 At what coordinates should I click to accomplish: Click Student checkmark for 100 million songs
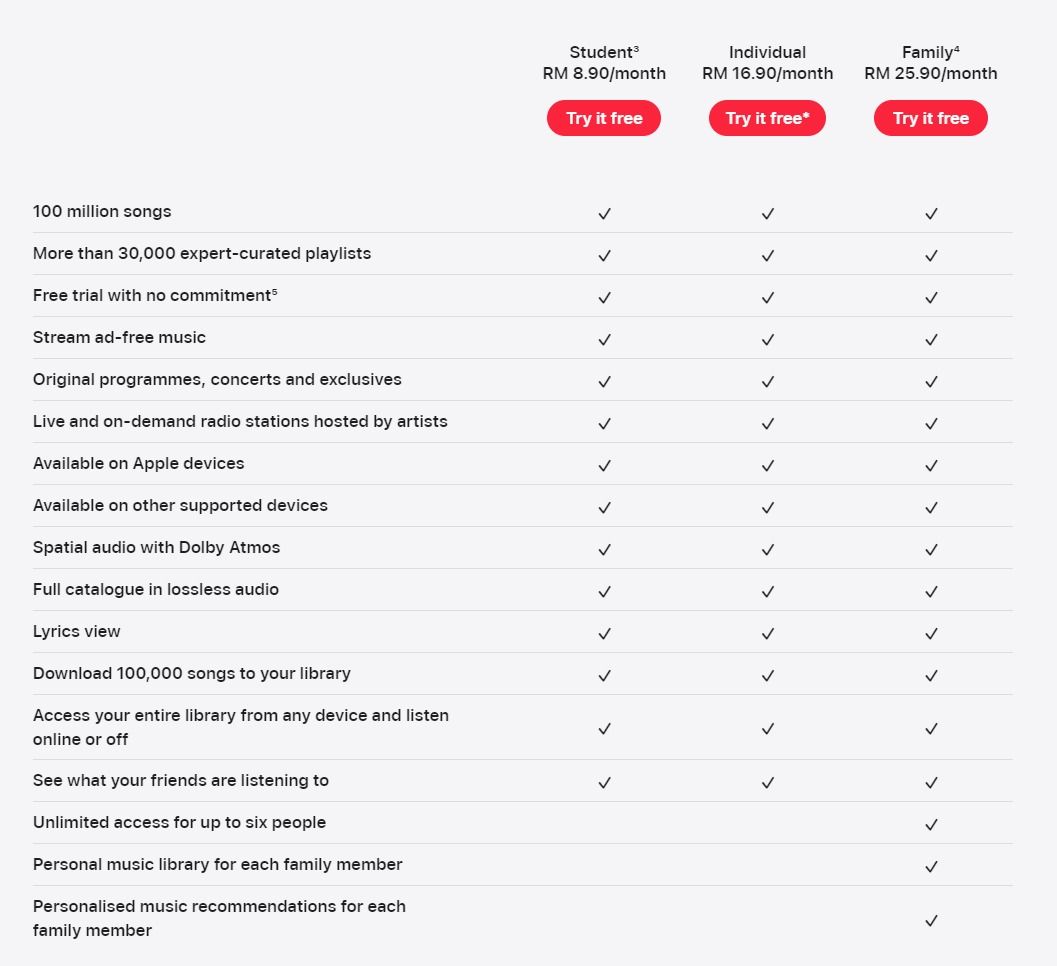tap(604, 214)
